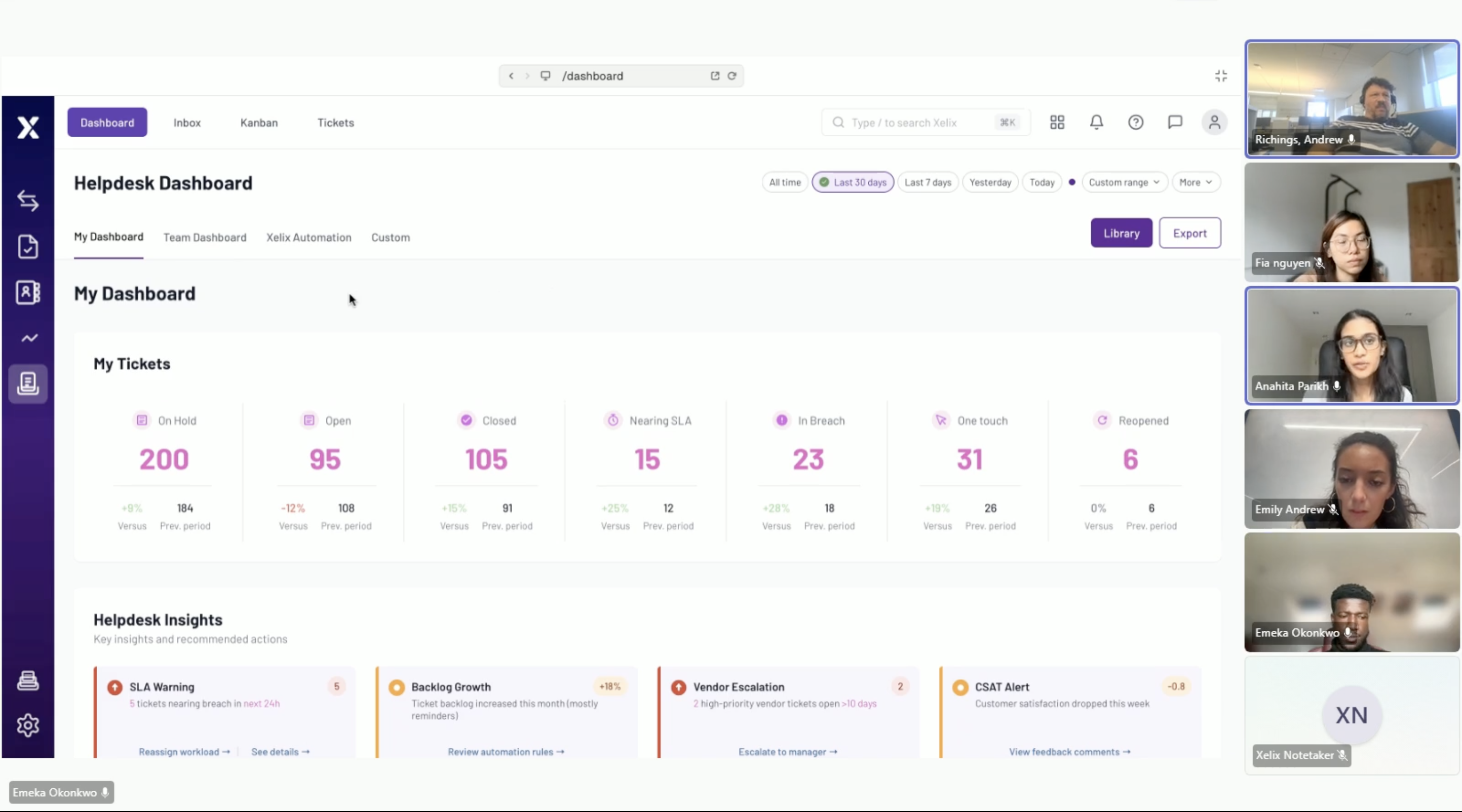This screenshot has height=812, width=1462.
Task: Open the help question mark icon
Action: 1136,123
